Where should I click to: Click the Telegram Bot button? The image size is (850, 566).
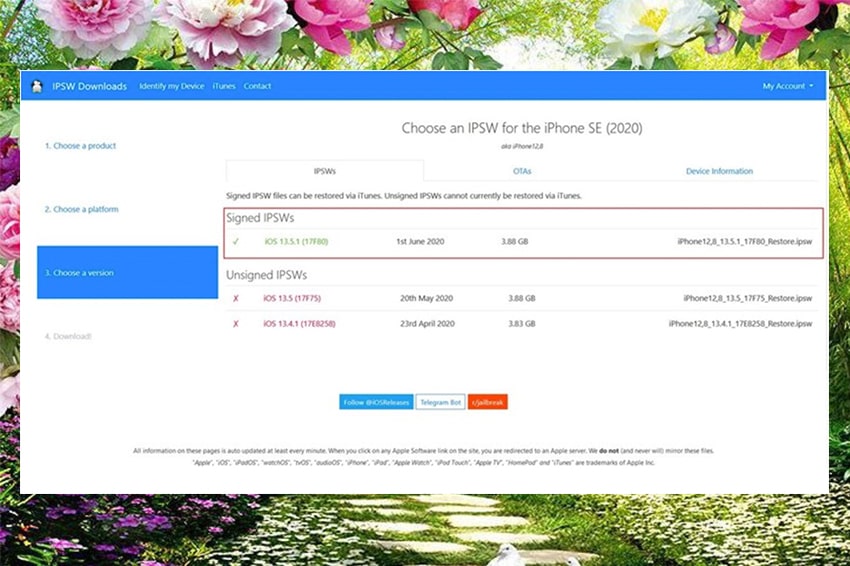tap(440, 402)
